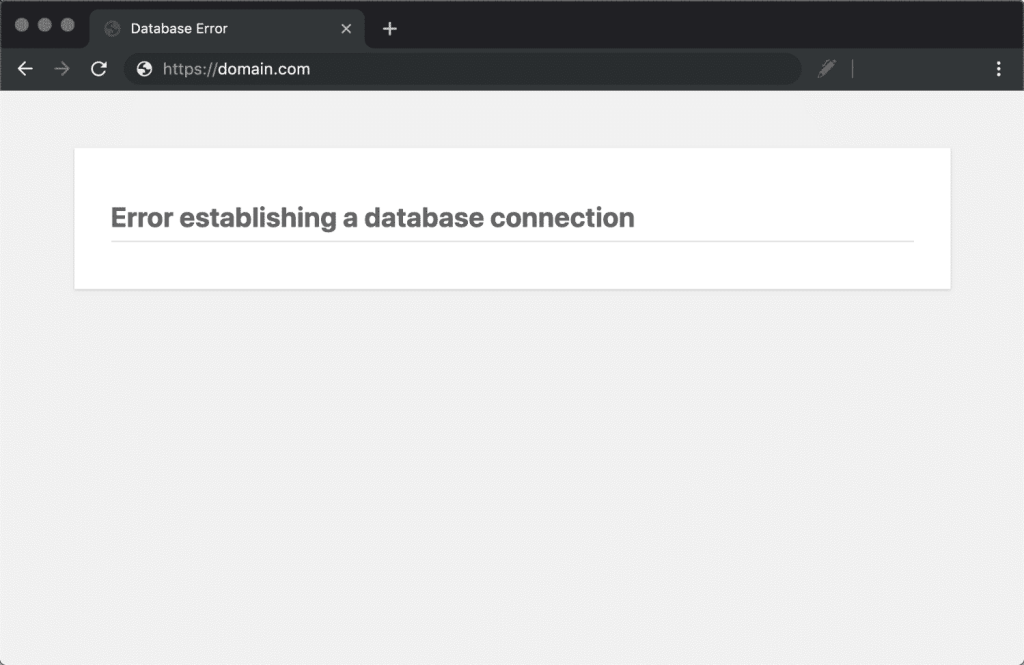The height and width of the screenshot is (665, 1024).
Task: Maximize the browser window
Action: 68,25
